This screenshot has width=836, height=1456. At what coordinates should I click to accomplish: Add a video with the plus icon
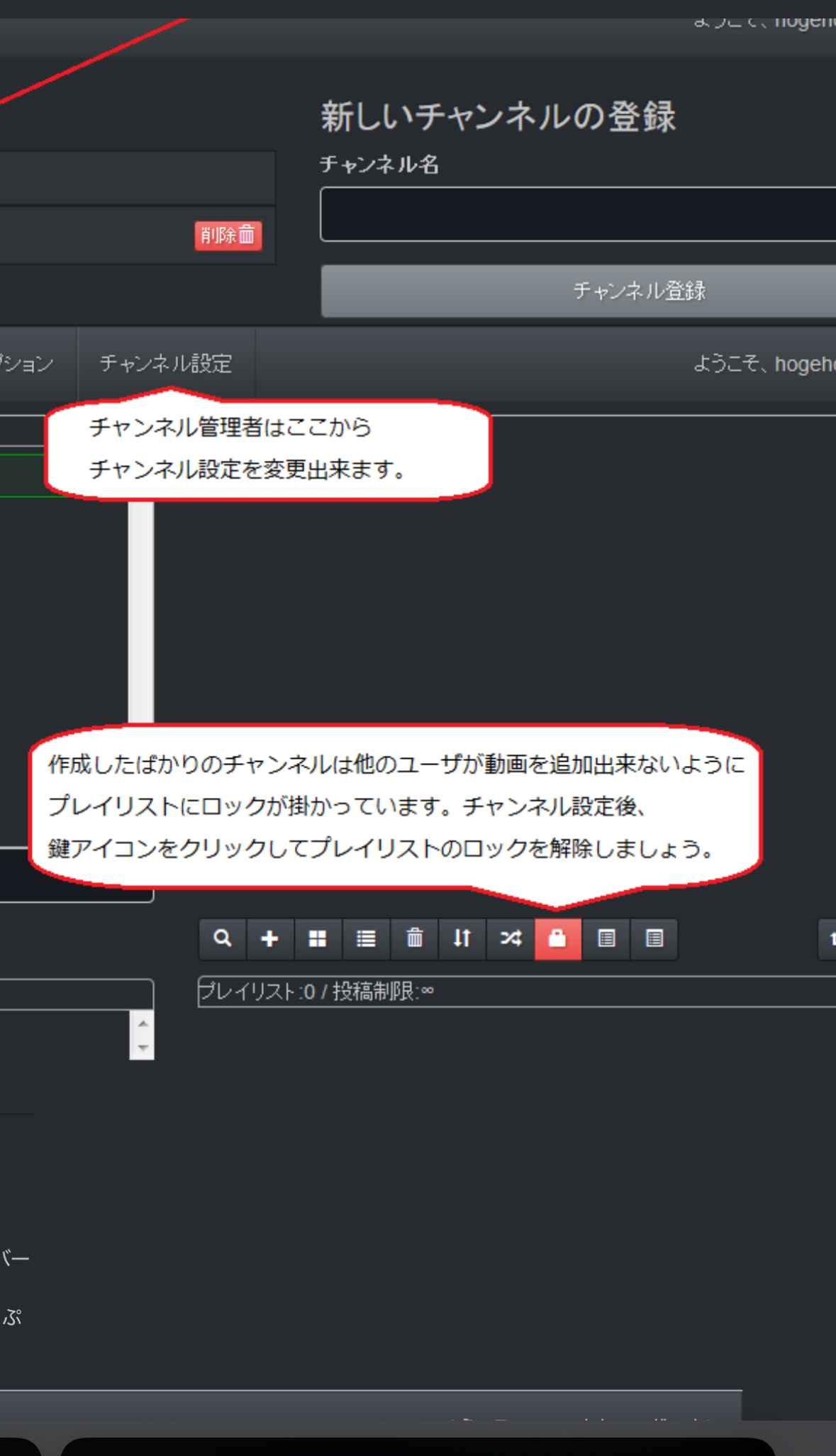pyautogui.click(x=269, y=939)
